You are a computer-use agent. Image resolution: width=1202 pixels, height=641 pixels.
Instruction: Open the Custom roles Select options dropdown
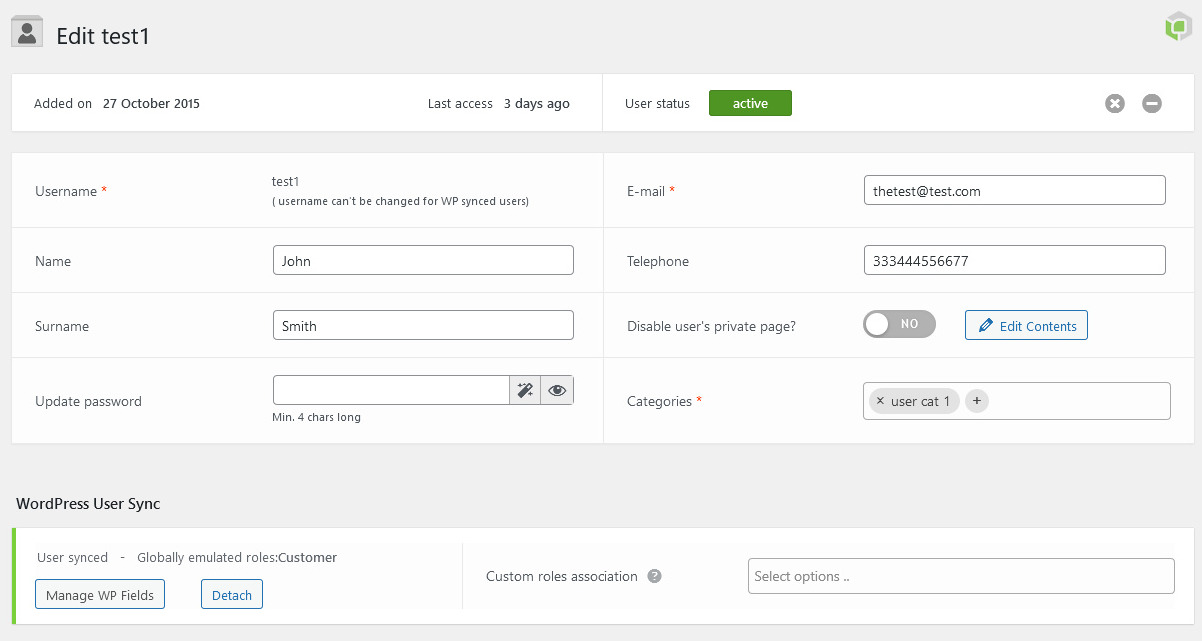click(960, 576)
